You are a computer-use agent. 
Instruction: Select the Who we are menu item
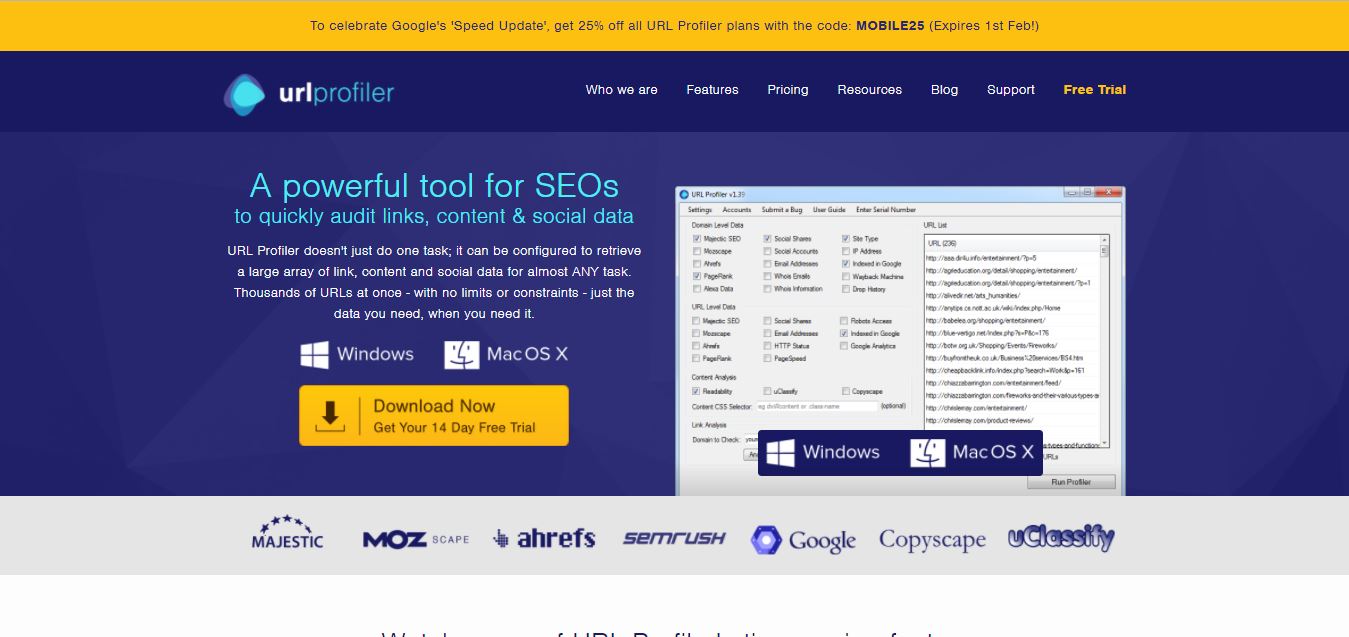pos(621,90)
